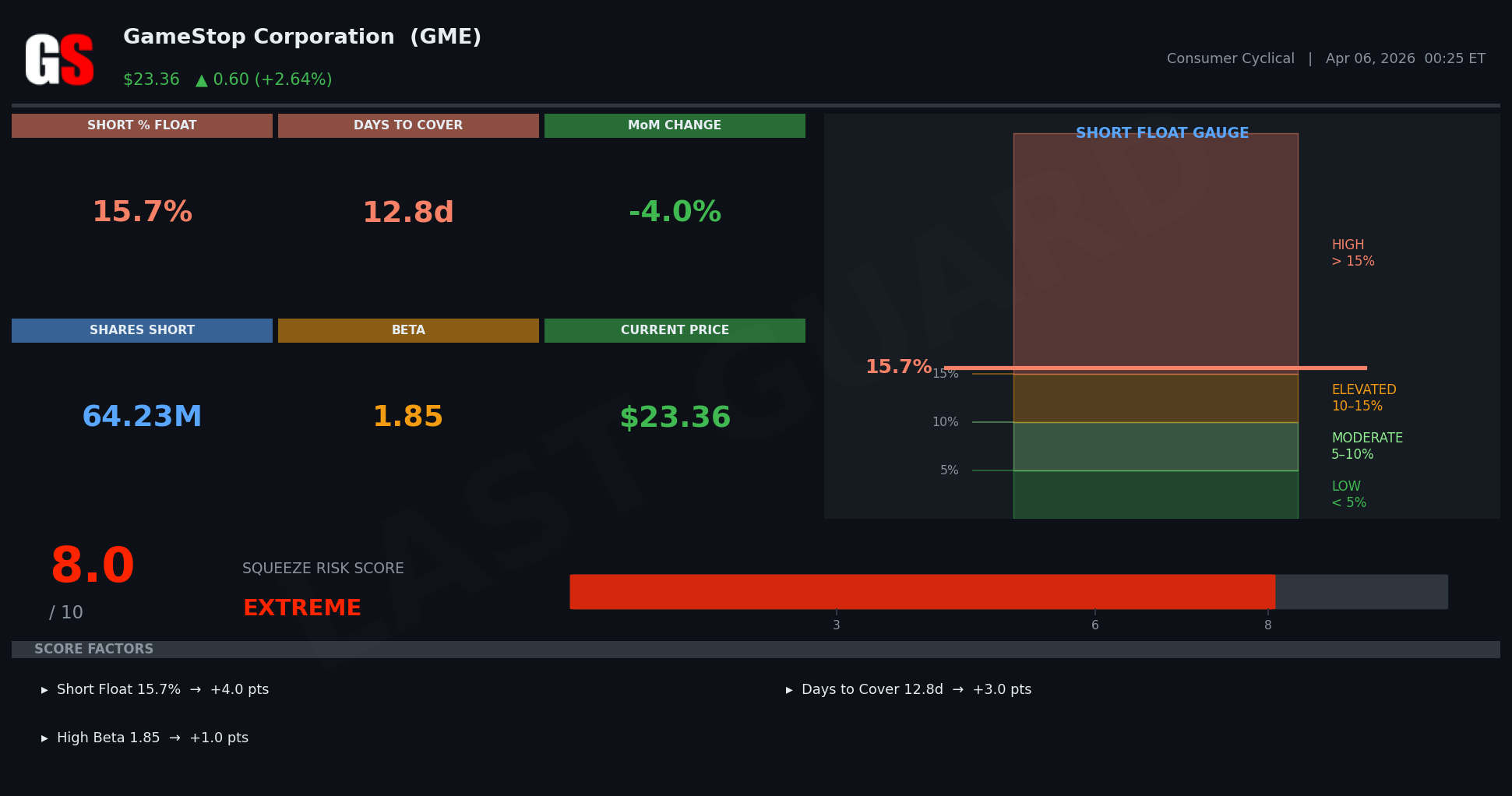Click the GameStop GS logo
The width and height of the screenshot is (1512, 796).
click(x=59, y=59)
